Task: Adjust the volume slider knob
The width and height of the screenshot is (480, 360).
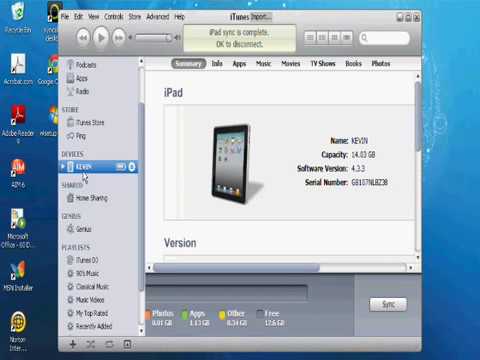Action: coord(169,37)
